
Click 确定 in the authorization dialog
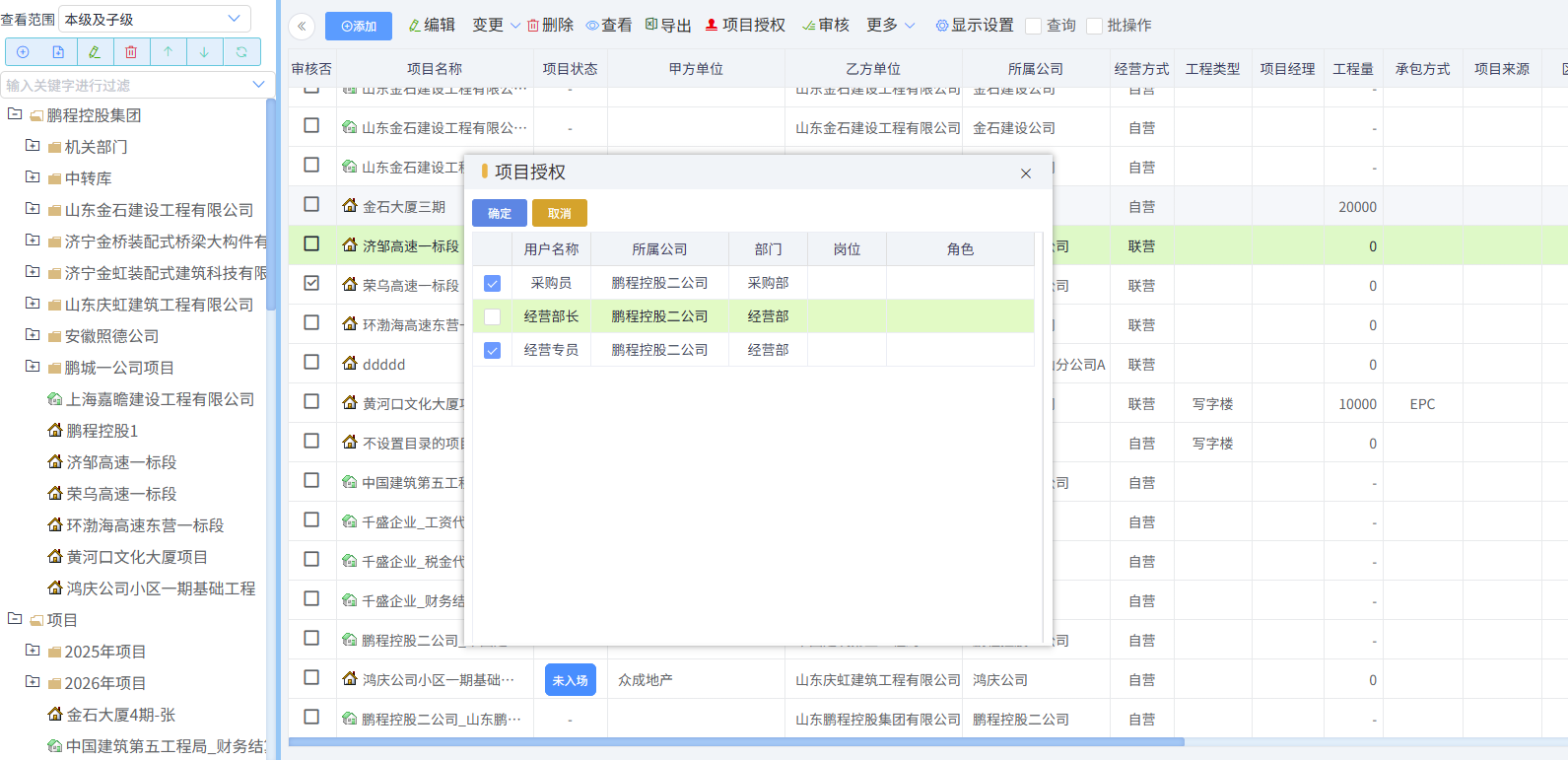(x=500, y=213)
